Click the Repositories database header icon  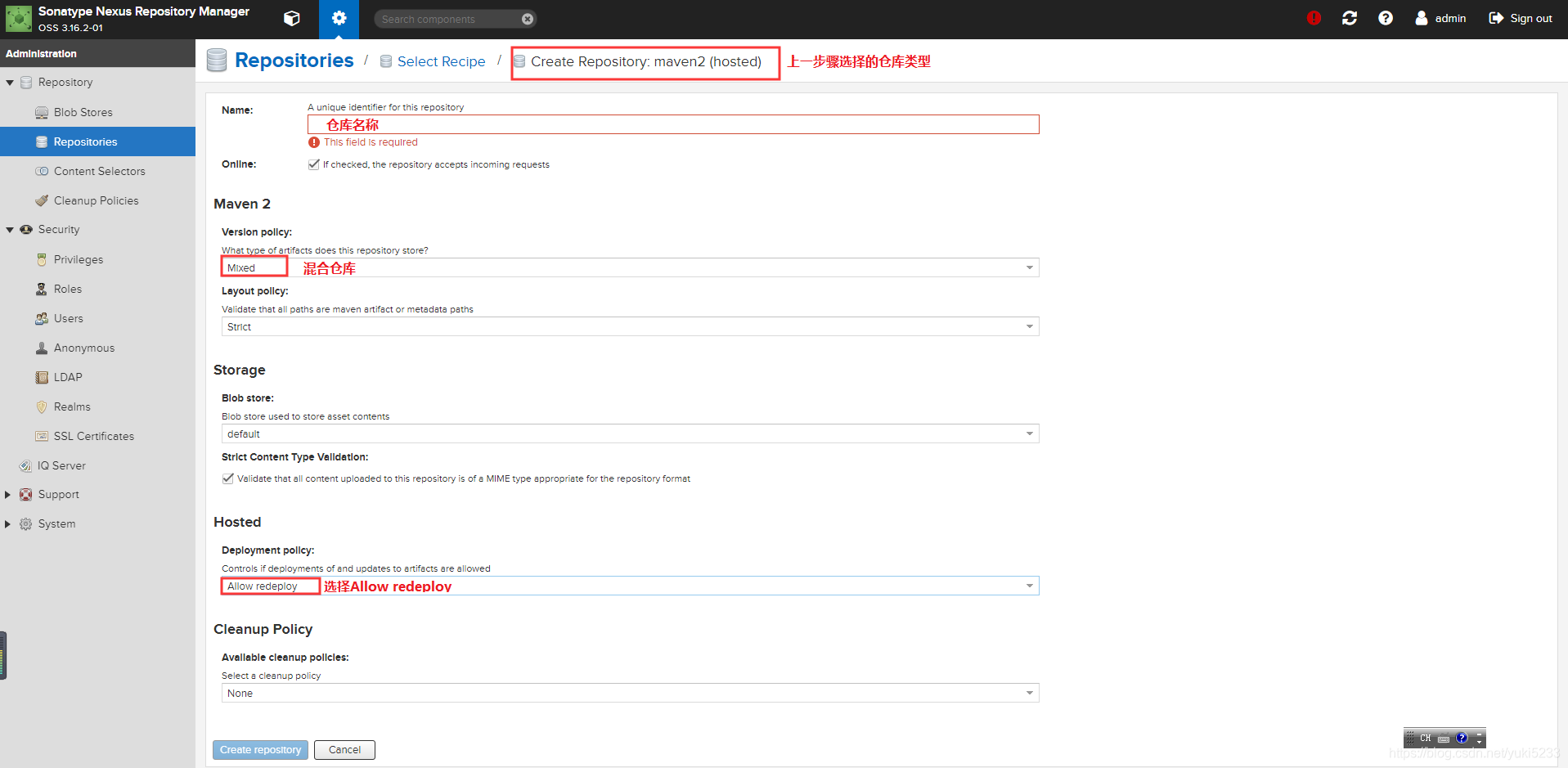217,61
